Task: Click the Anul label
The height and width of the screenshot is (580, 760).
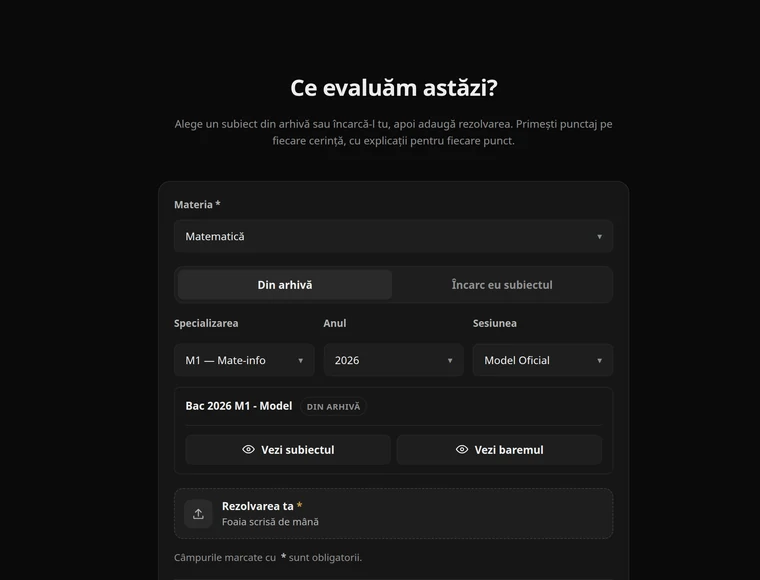Action: coord(335,323)
